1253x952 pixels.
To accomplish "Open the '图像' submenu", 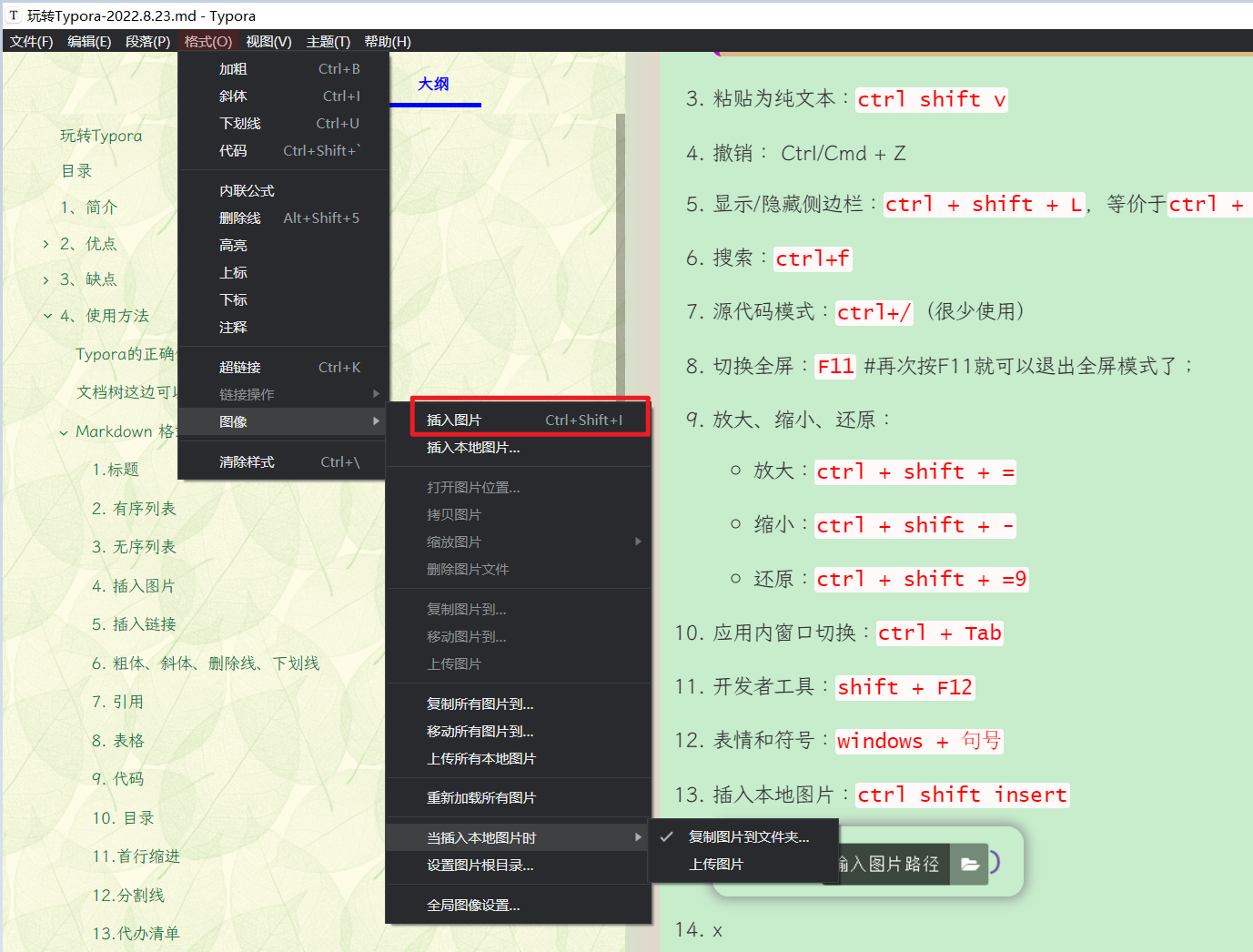I will coord(283,421).
